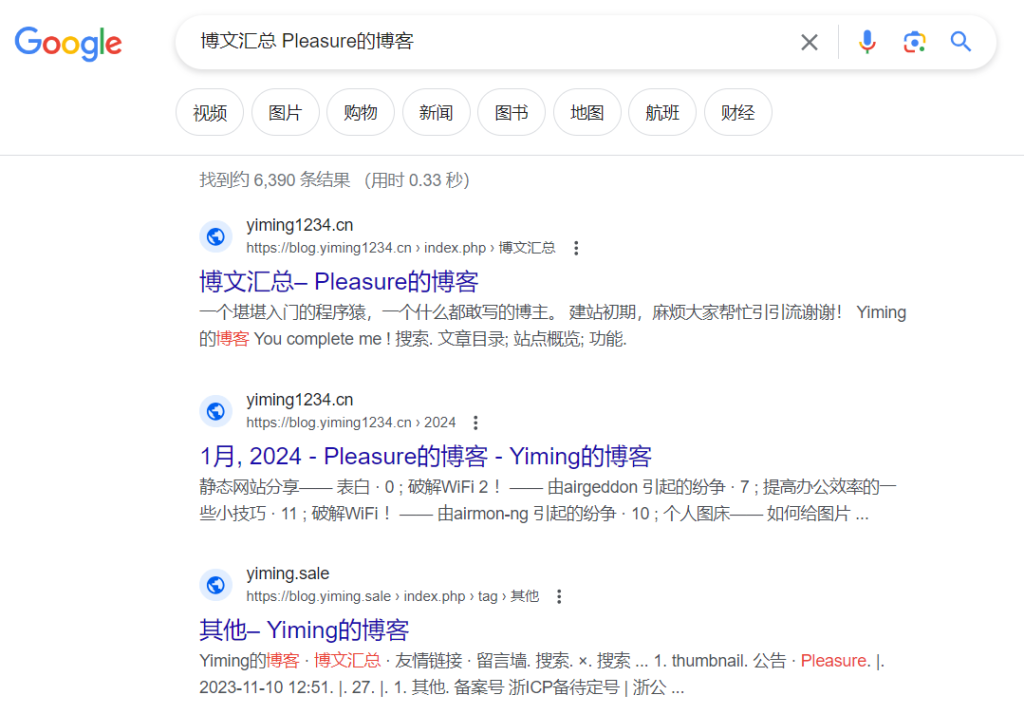Open three-dot menu beside 2024 breadcrumb
This screenshot has width=1024, height=714.
pos(476,422)
